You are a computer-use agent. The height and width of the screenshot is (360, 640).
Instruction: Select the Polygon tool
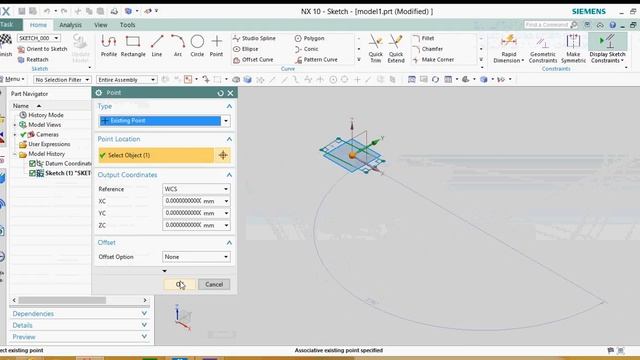click(x=309, y=38)
